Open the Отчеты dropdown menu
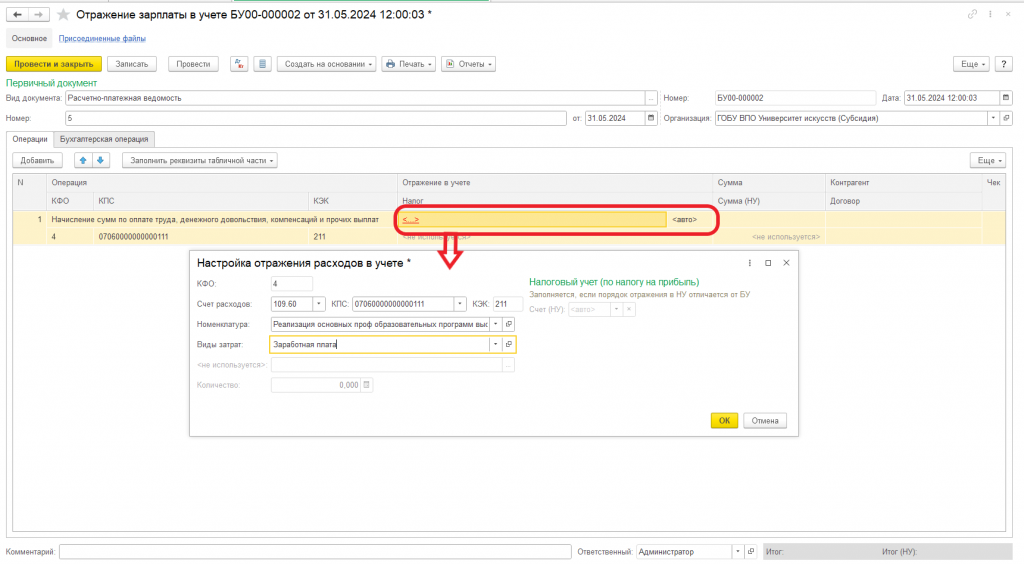 [x=468, y=64]
